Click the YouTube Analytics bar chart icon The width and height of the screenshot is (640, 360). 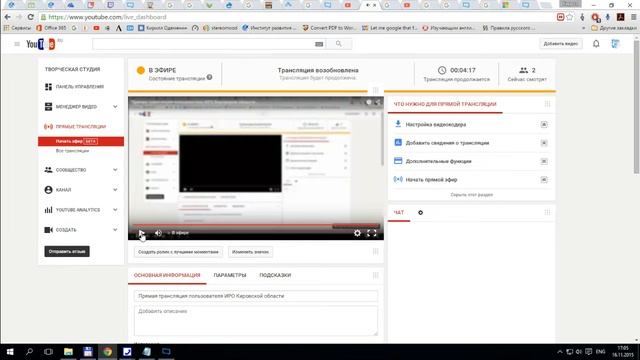point(48,210)
